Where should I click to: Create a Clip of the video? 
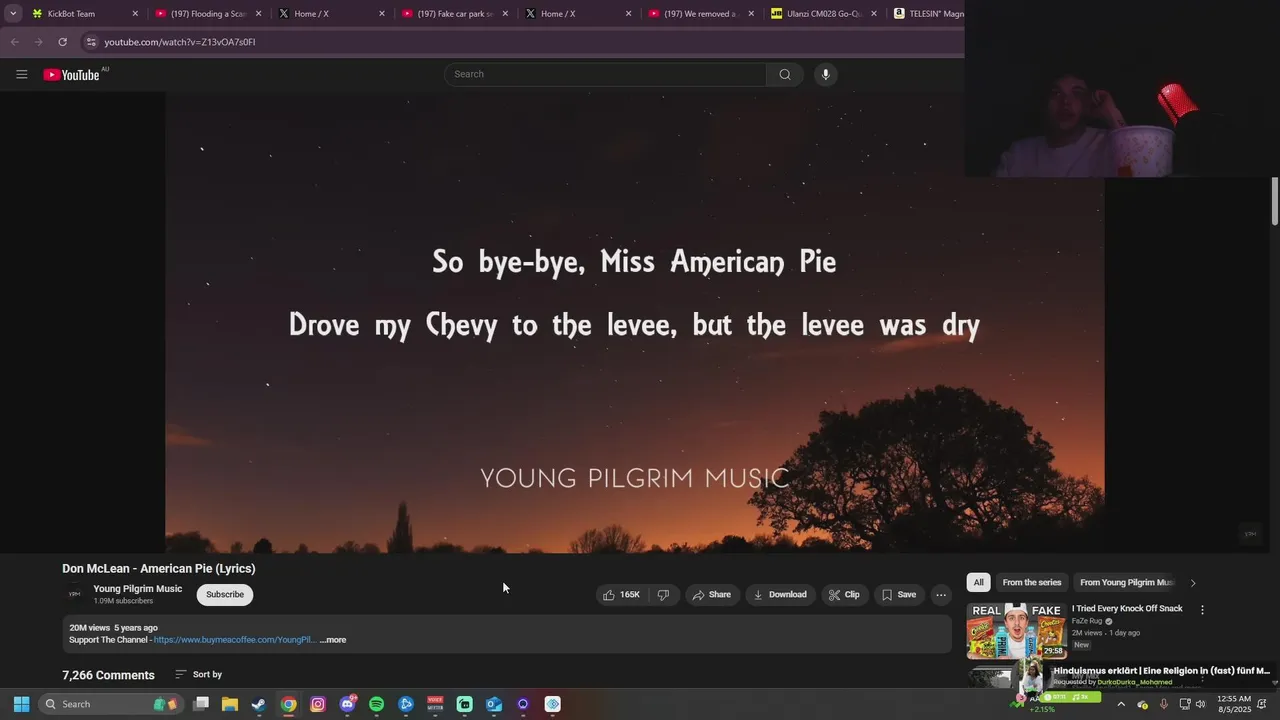[x=844, y=595]
